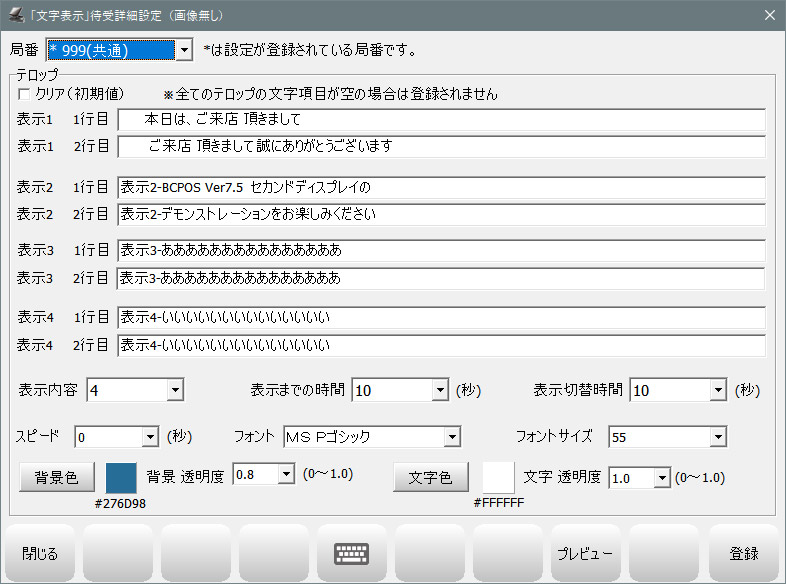The height and width of the screenshot is (584, 786).
Task: Enable the クリア(初期値) checkbox
Action: [25, 94]
